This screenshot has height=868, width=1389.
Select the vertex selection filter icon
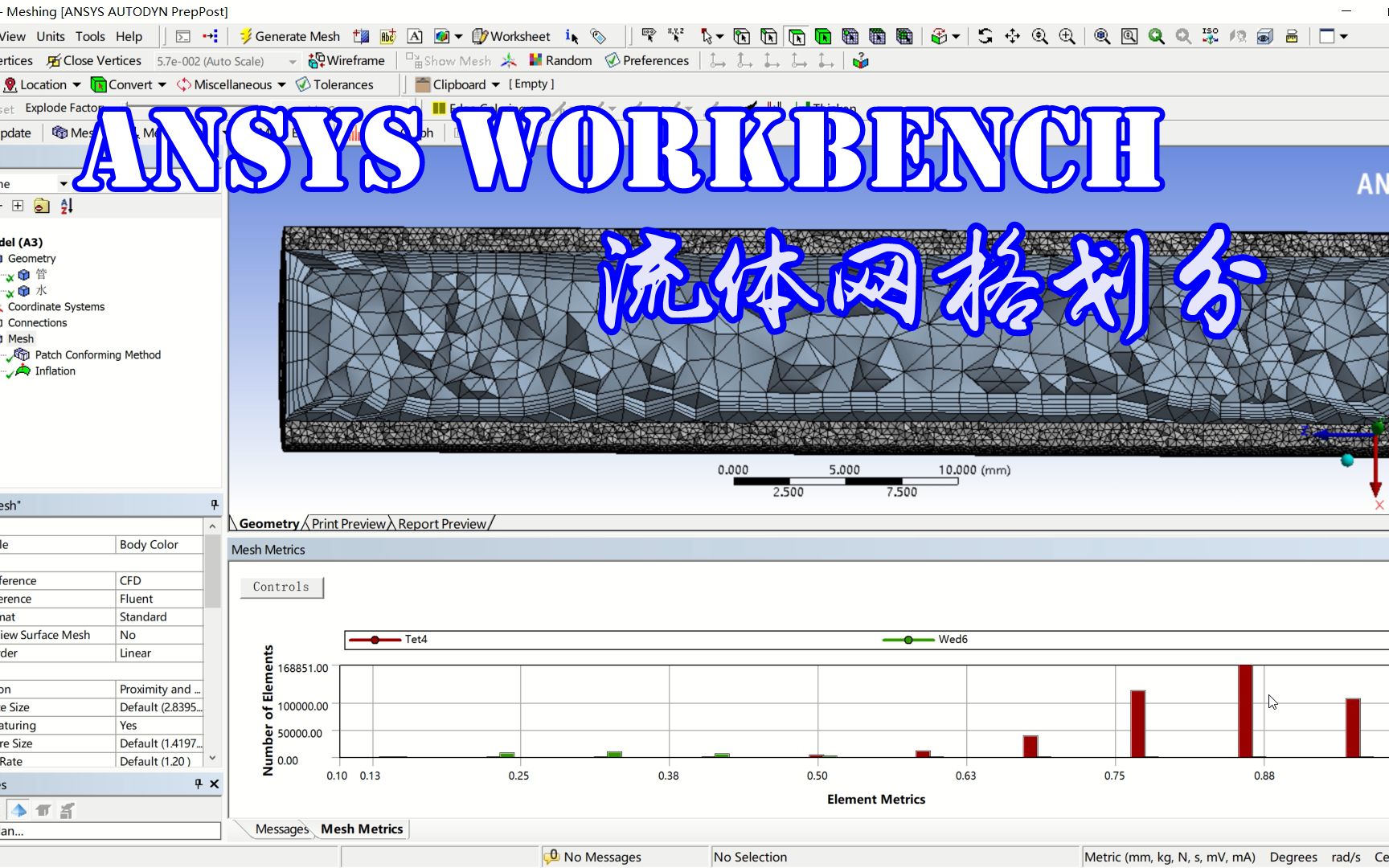click(742, 36)
